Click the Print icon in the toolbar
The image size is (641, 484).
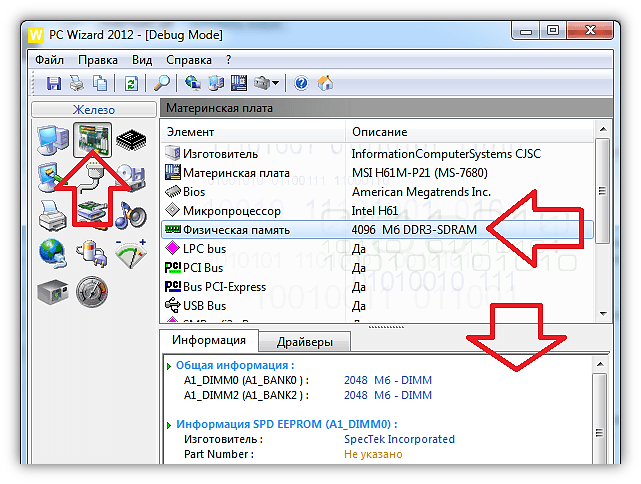[x=76, y=83]
